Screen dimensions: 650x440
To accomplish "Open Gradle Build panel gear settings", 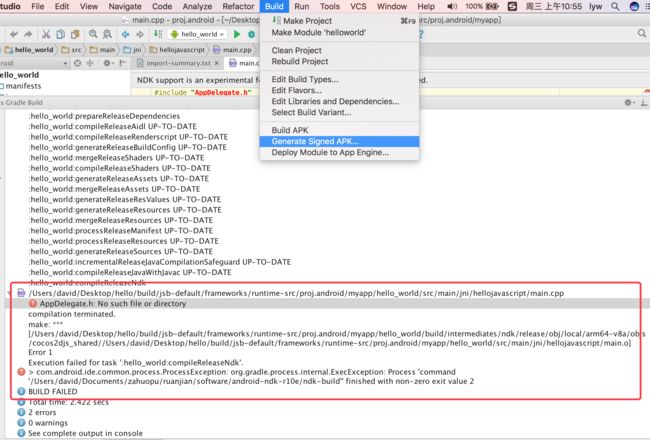I will pyautogui.click(x=629, y=102).
